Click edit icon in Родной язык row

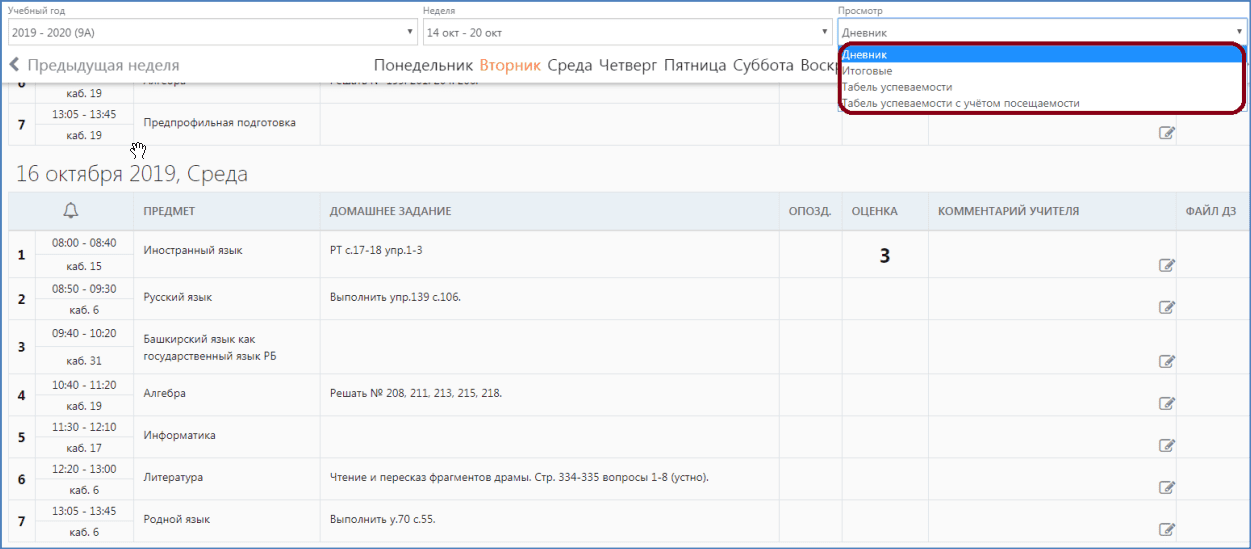(1166, 529)
